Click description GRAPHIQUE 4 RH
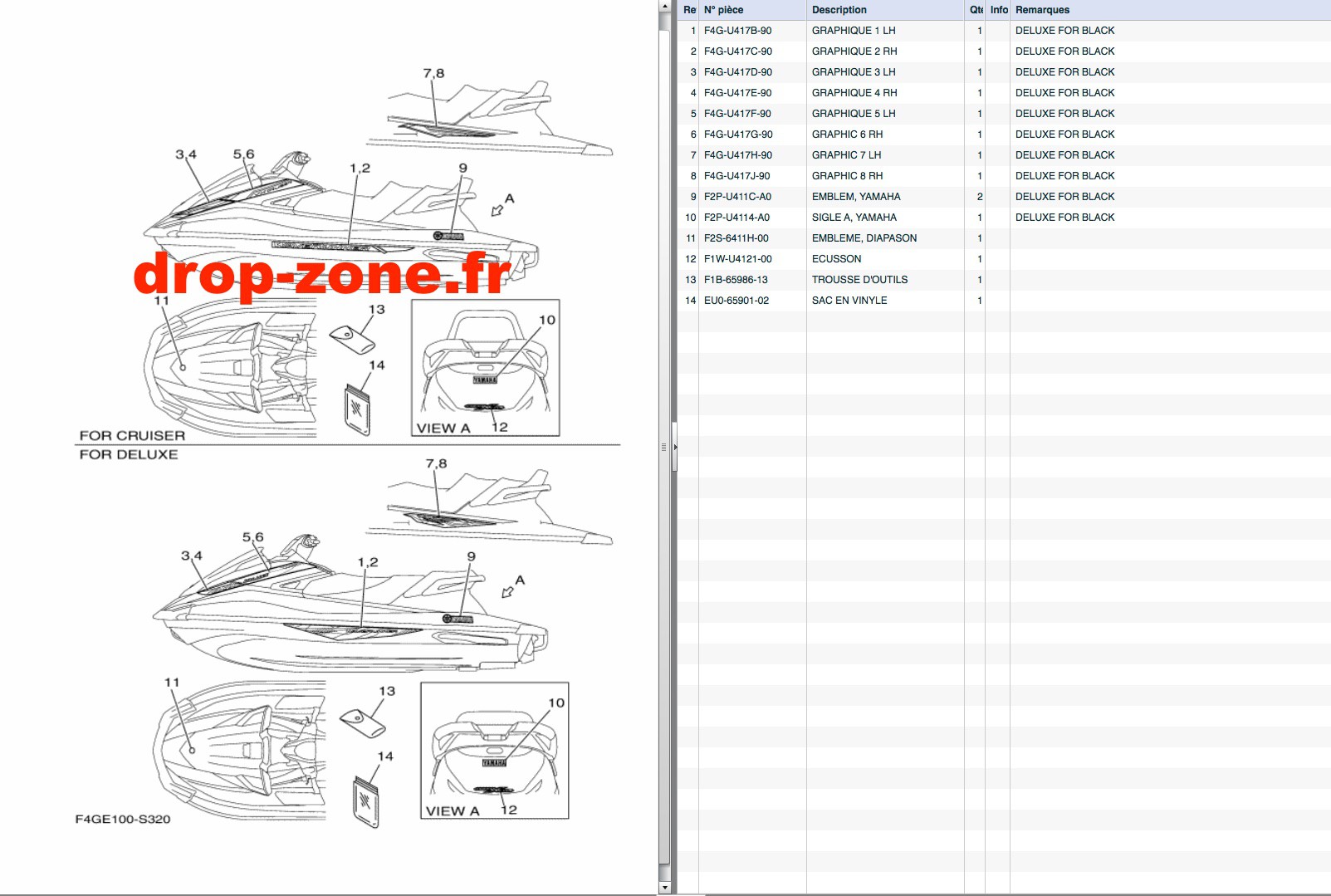 click(854, 93)
